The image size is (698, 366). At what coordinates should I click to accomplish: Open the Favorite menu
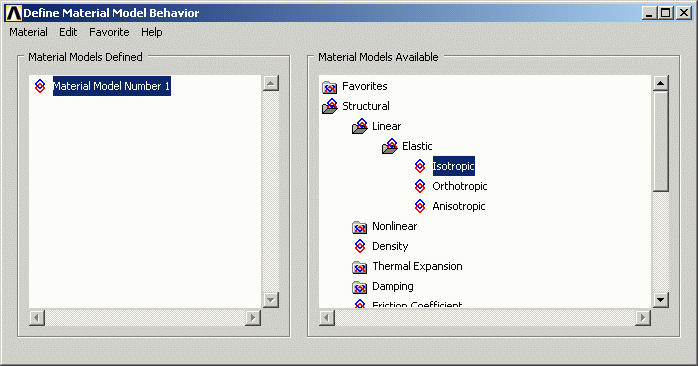coord(109,32)
